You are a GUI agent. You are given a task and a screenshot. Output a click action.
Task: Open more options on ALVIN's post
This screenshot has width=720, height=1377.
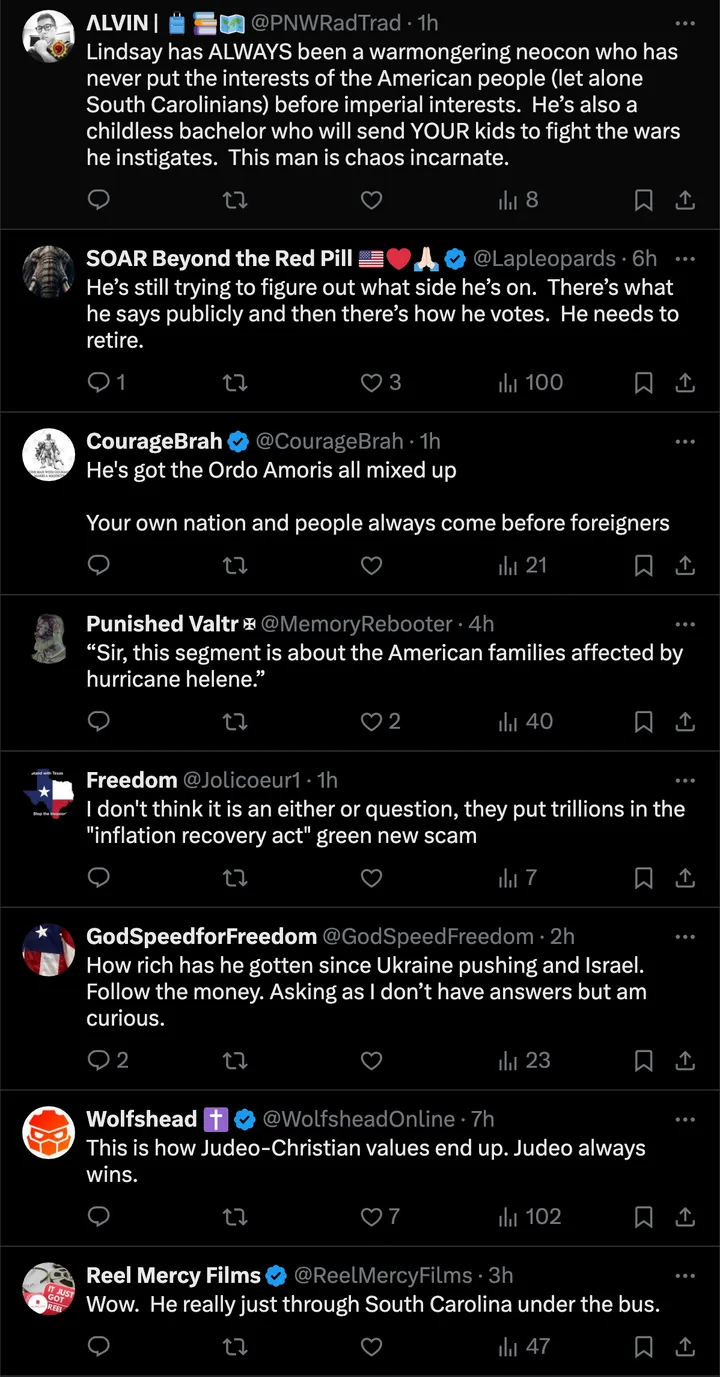(x=685, y=23)
